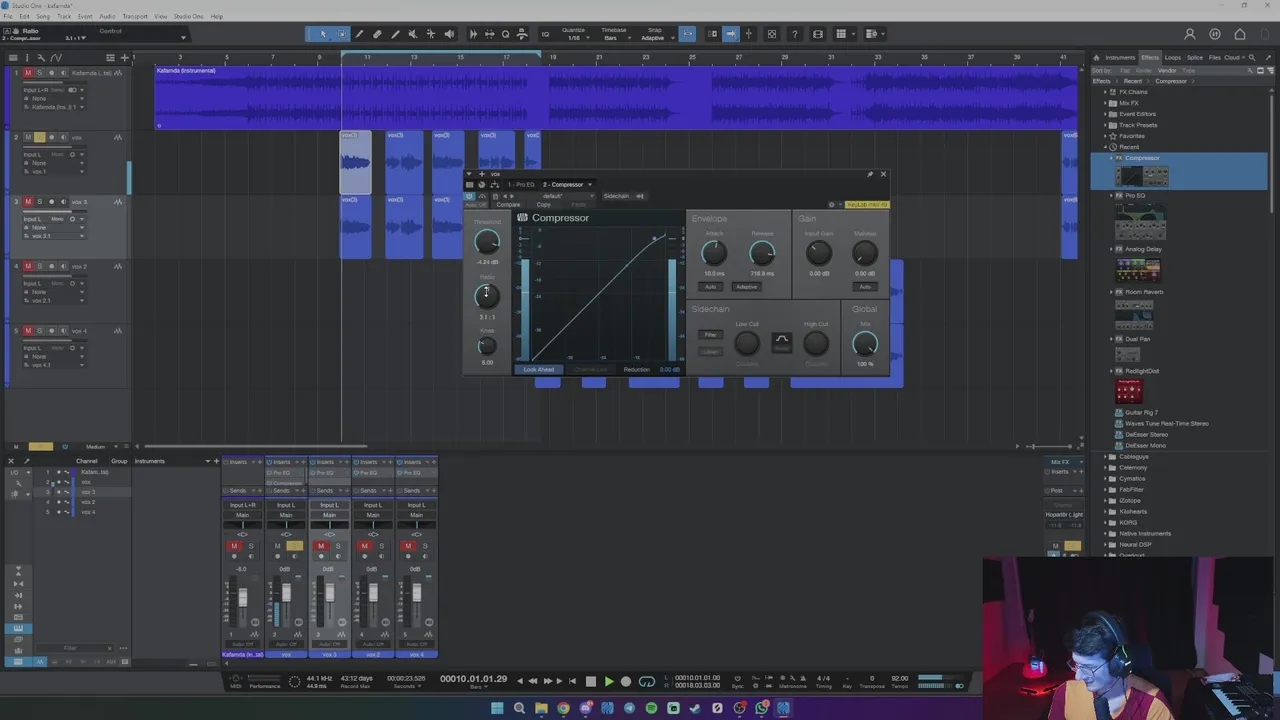The height and width of the screenshot is (720, 1280).
Task: Click the Record button in transport
Action: (626, 682)
